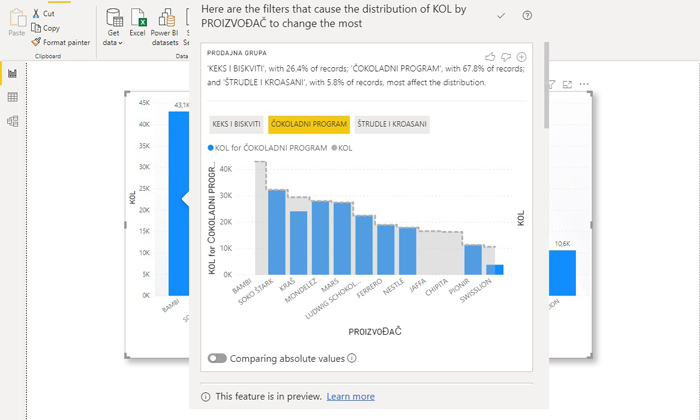700x420 pixels.
Task: Click the help question mark icon
Action: (x=527, y=16)
